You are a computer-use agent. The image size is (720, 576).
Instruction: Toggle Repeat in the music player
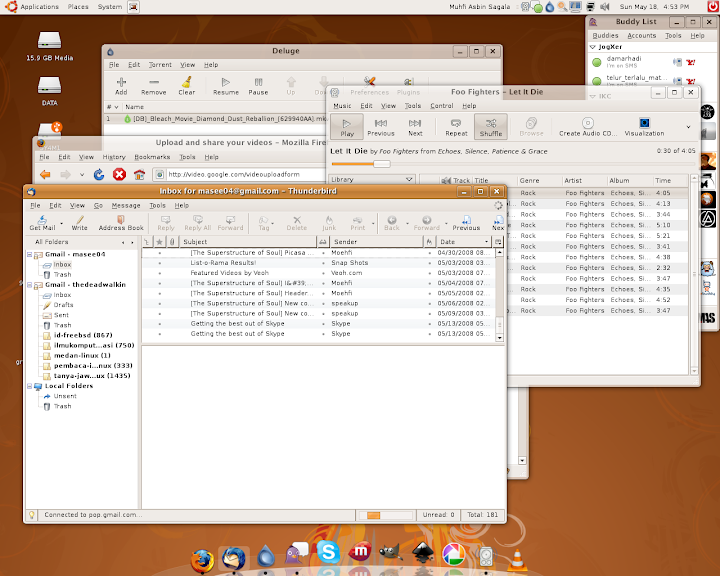coord(456,127)
